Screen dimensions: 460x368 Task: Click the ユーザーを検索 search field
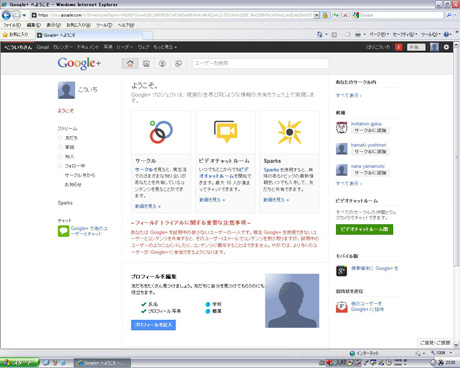coord(260,63)
